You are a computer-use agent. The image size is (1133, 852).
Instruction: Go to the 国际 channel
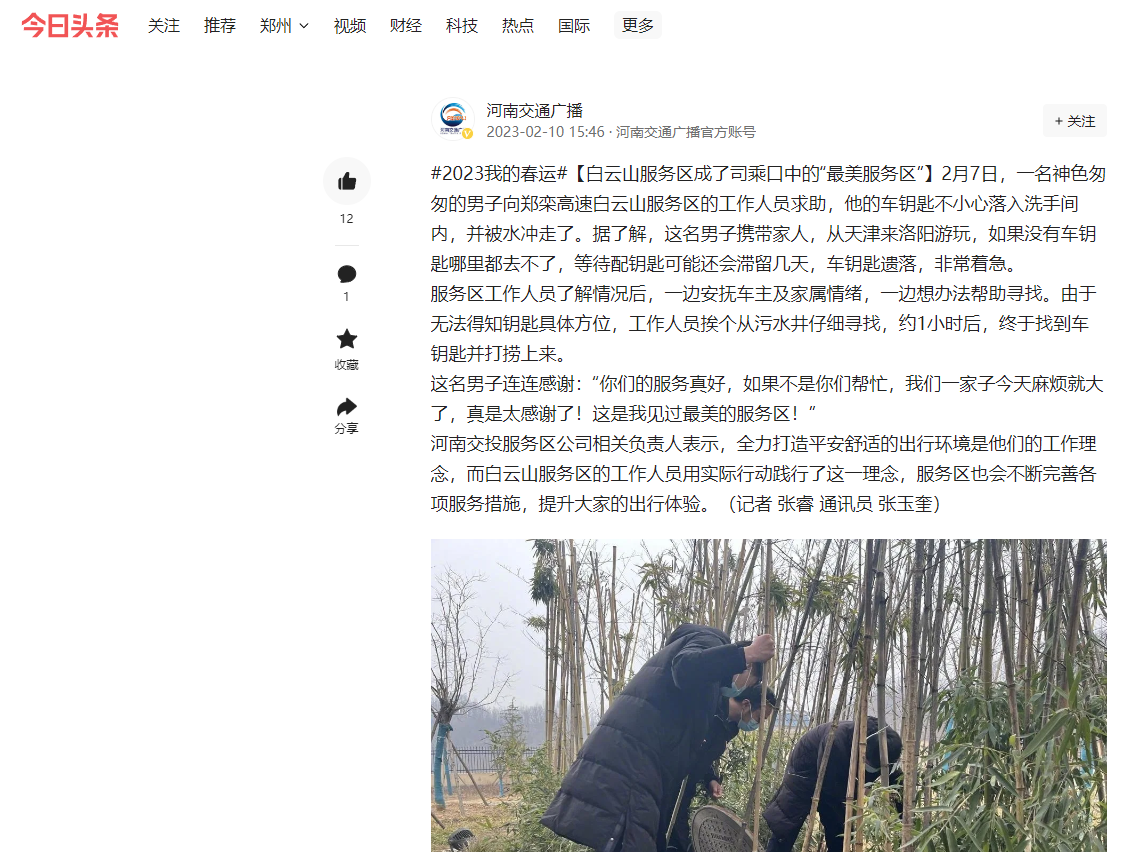click(574, 26)
